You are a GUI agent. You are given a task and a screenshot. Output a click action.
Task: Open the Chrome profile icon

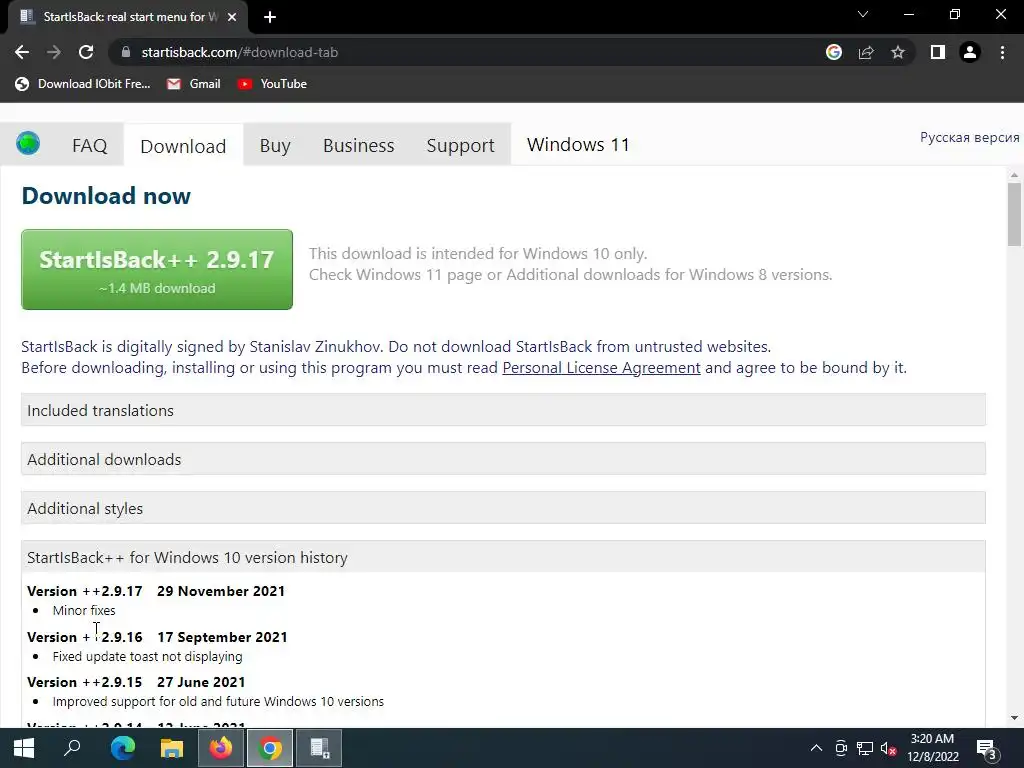coord(970,52)
